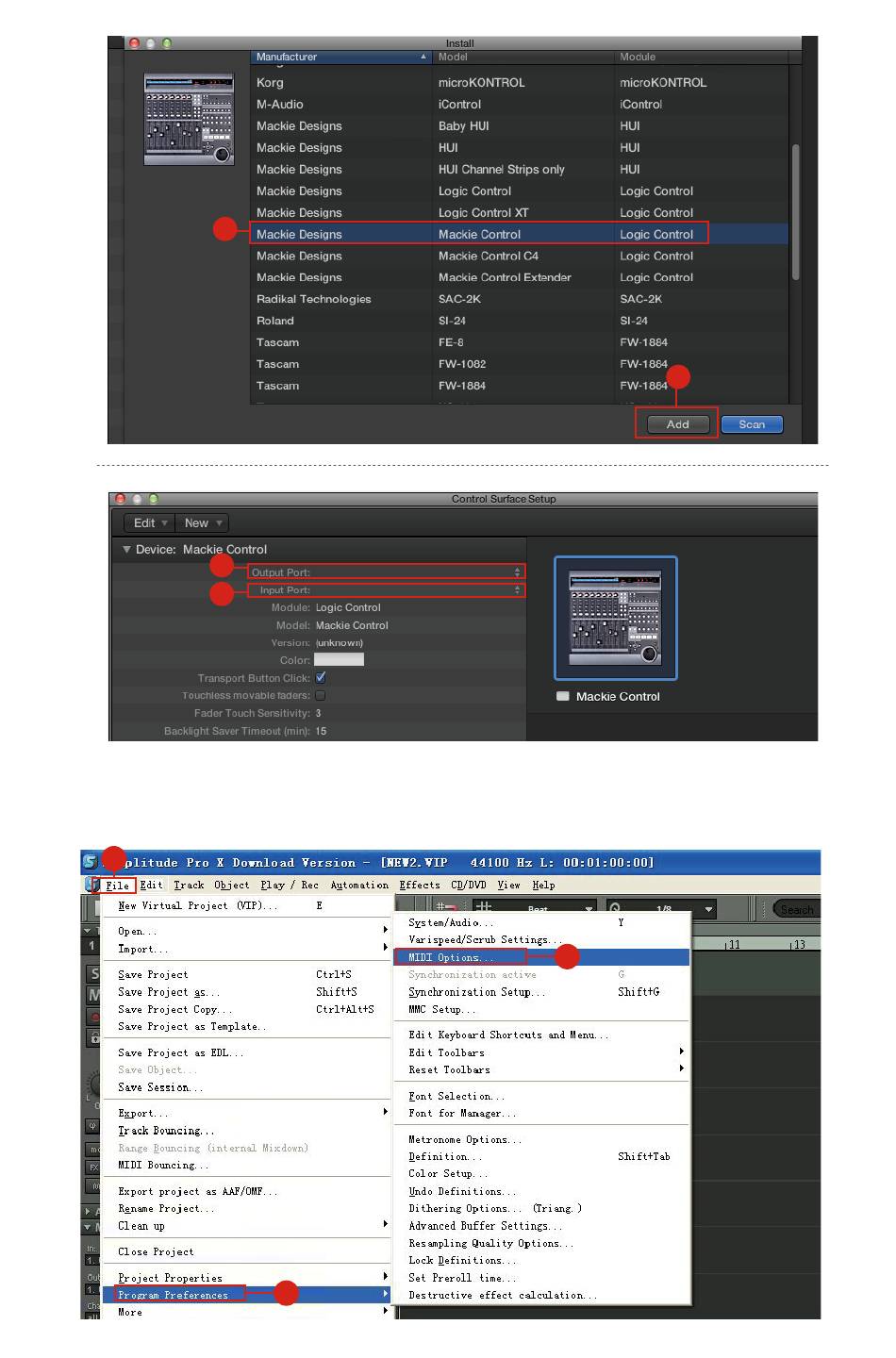Open the Edit menu in Samplitude
The image size is (896, 1358).
click(x=152, y=886)
